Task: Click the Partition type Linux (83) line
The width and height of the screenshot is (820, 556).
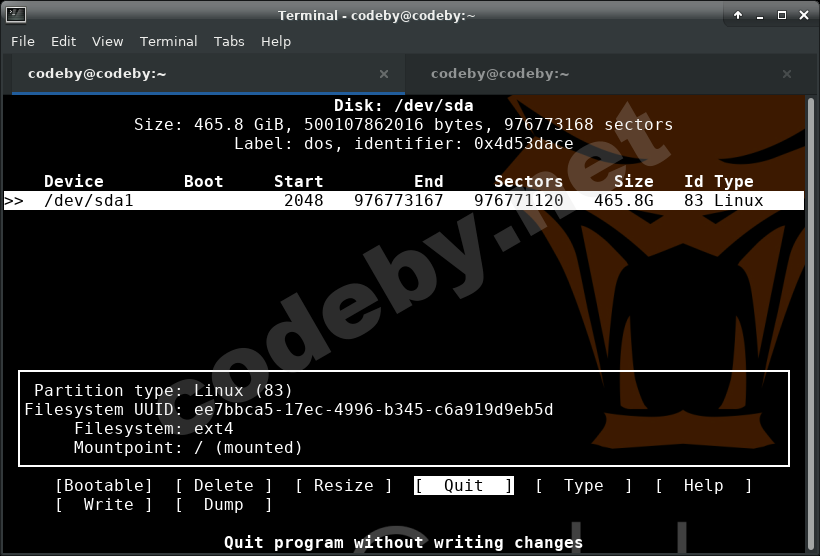Action: (x=163, y=391)
